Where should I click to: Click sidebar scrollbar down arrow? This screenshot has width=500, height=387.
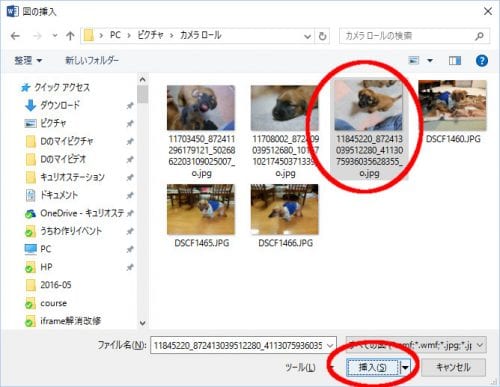click(x=143, y=323)
